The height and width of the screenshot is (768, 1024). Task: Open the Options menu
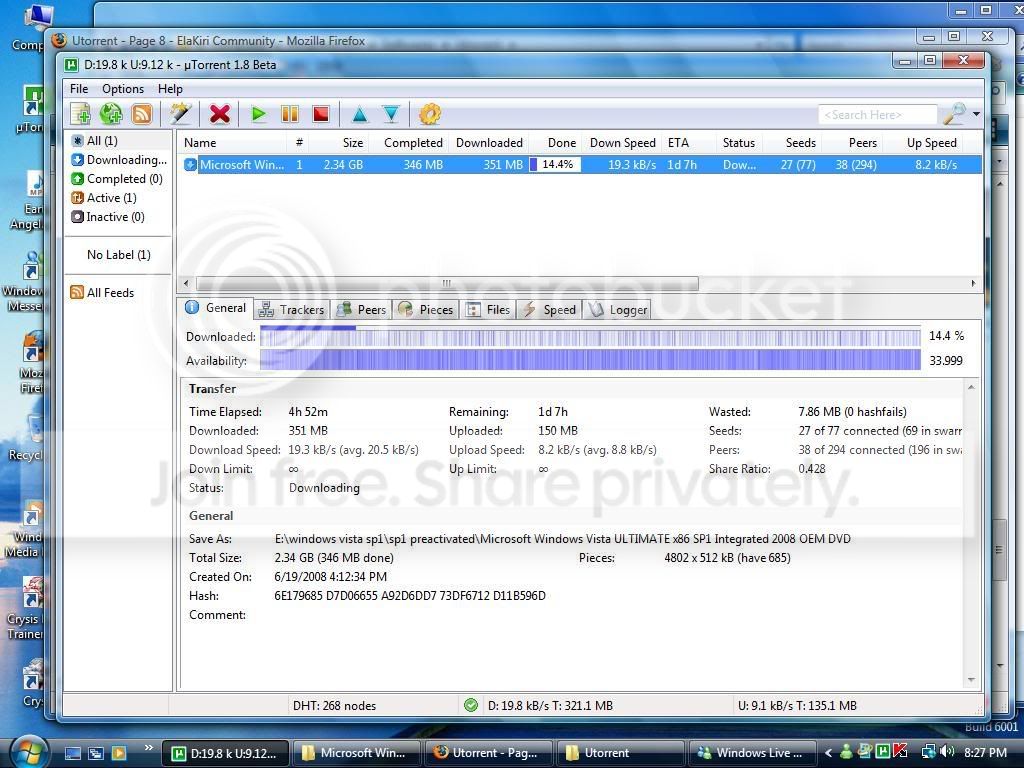pos(123,89)
